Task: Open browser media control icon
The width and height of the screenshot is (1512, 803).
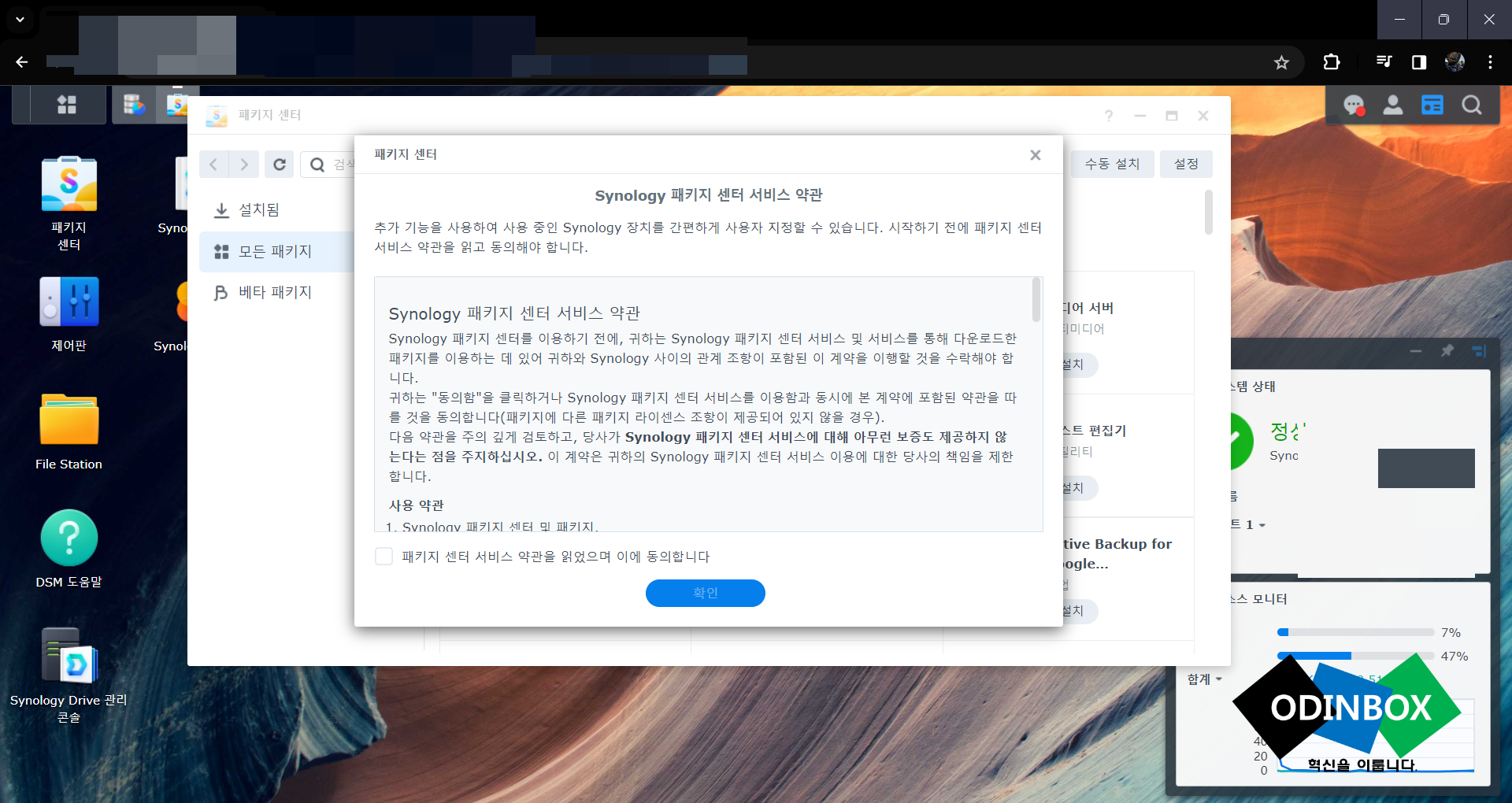Action: [x=1384, y=62]
